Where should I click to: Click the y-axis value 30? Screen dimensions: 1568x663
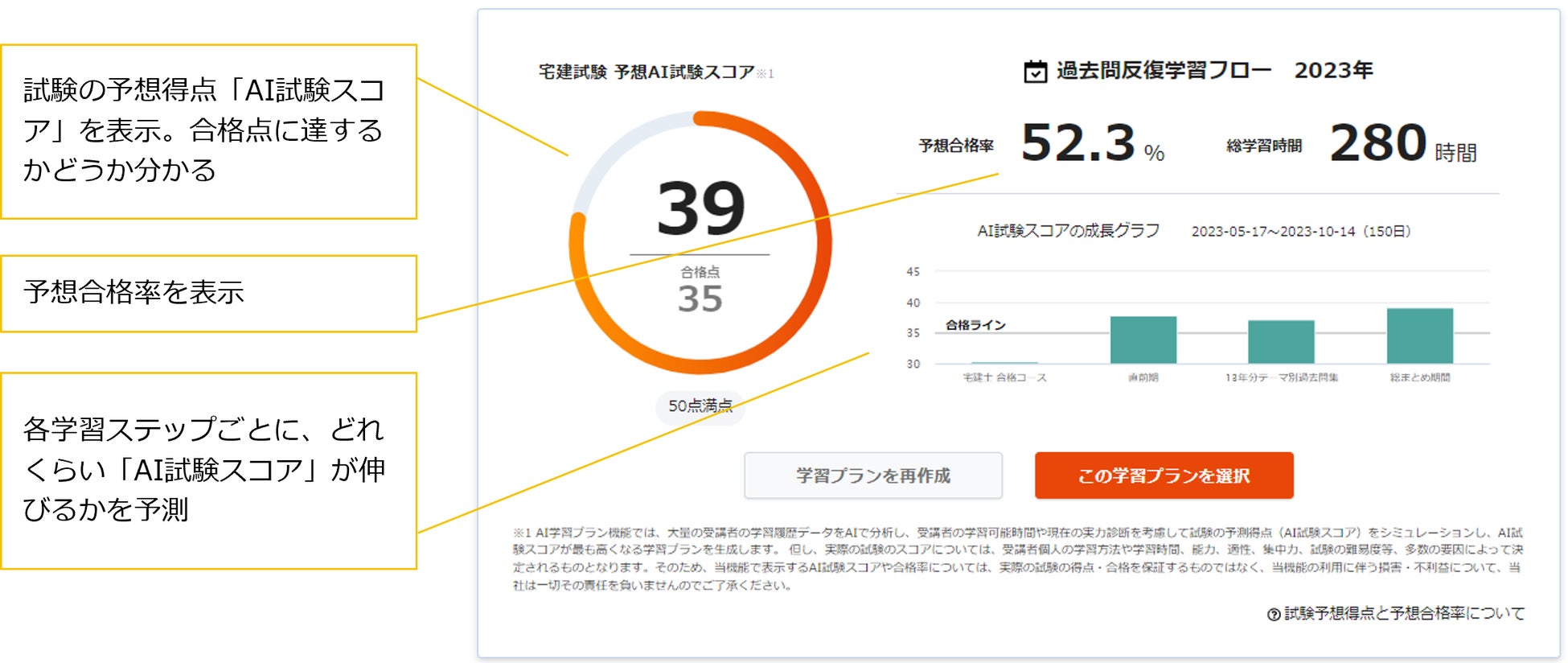click(x=913, y=364)
